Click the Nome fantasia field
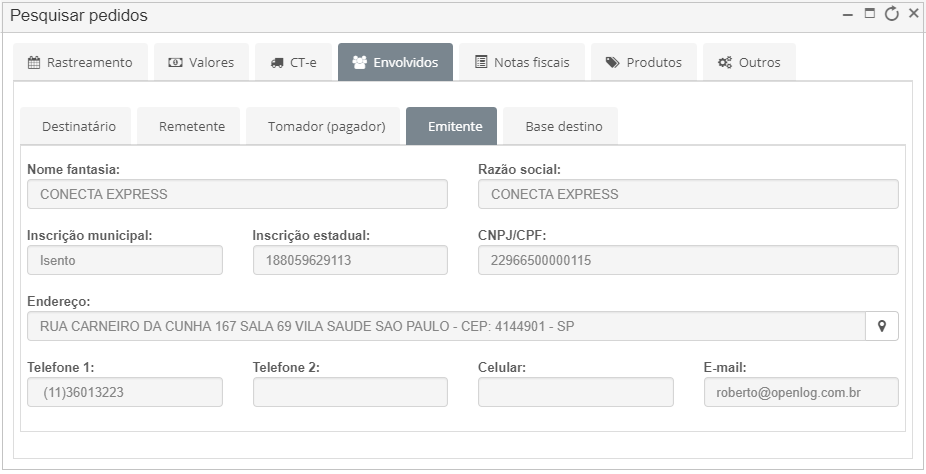The image size is (926, 474). [237, 194]
